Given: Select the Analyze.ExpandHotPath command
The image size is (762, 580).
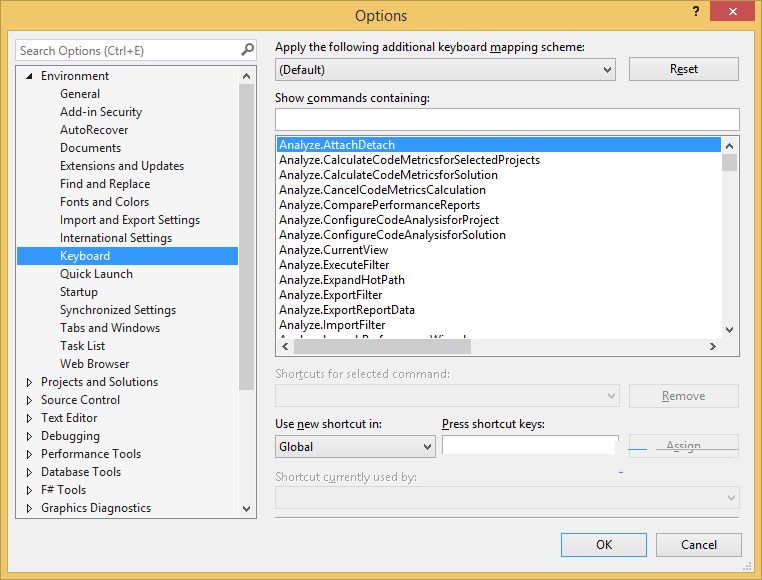Looking at the screenshot, I should pos(342,281).
